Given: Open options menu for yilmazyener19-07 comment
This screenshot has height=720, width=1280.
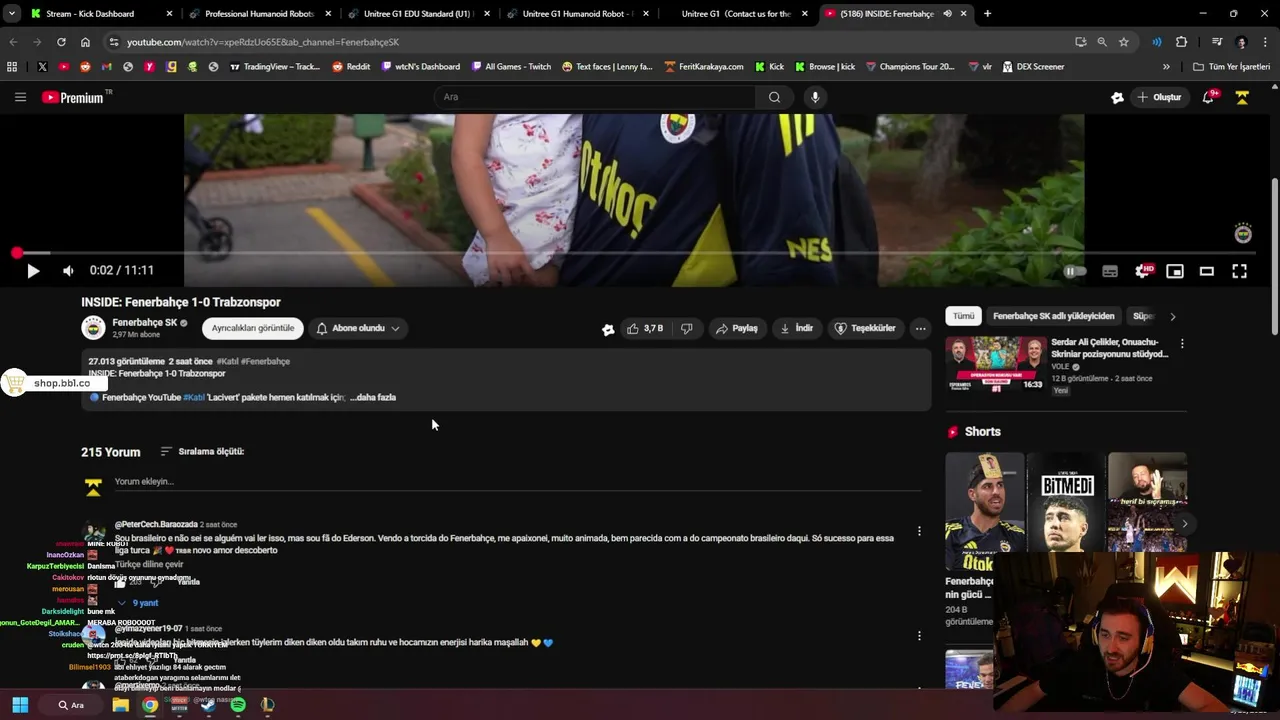Looking at the screenshot, I should (x=919, y=635).
